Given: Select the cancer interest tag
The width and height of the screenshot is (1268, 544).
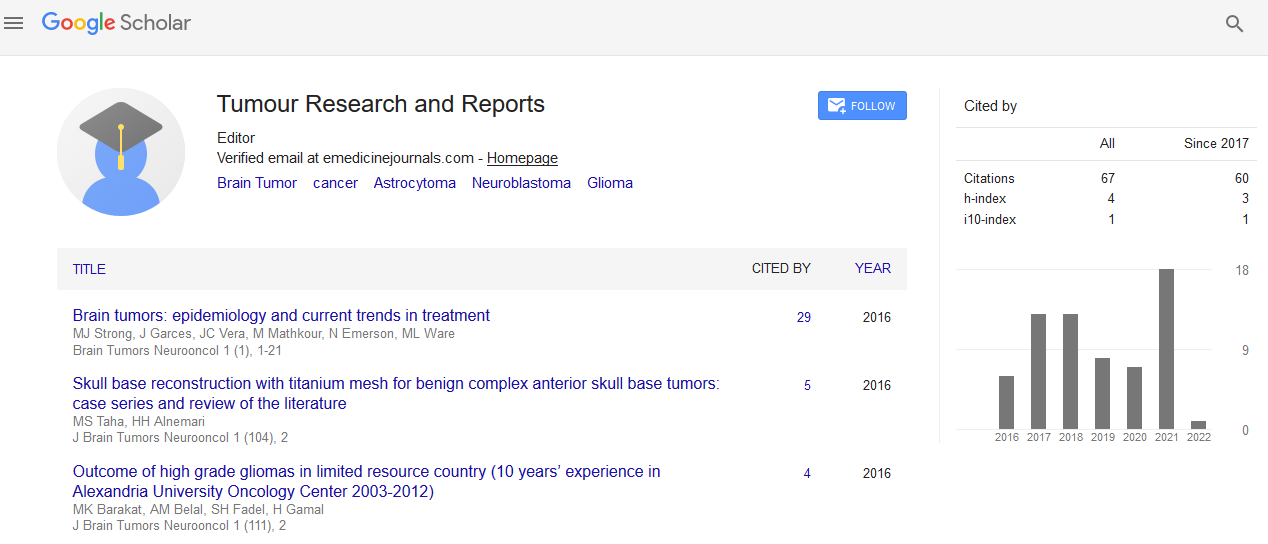Looking at the screenshot, I should coord(335,183).
